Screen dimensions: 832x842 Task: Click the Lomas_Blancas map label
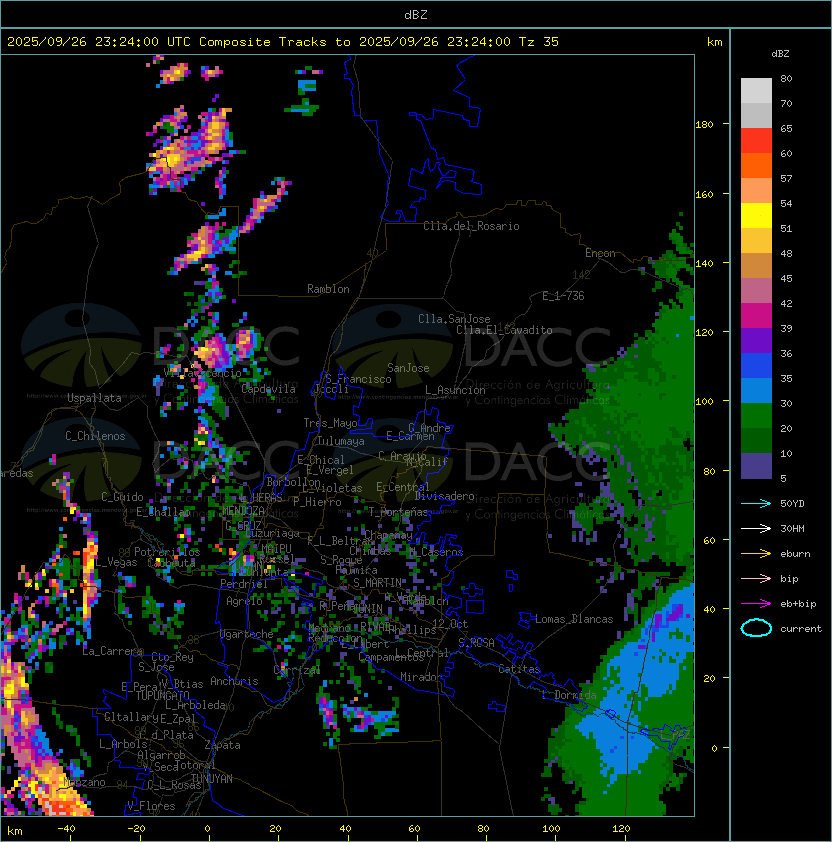point(574,619)
